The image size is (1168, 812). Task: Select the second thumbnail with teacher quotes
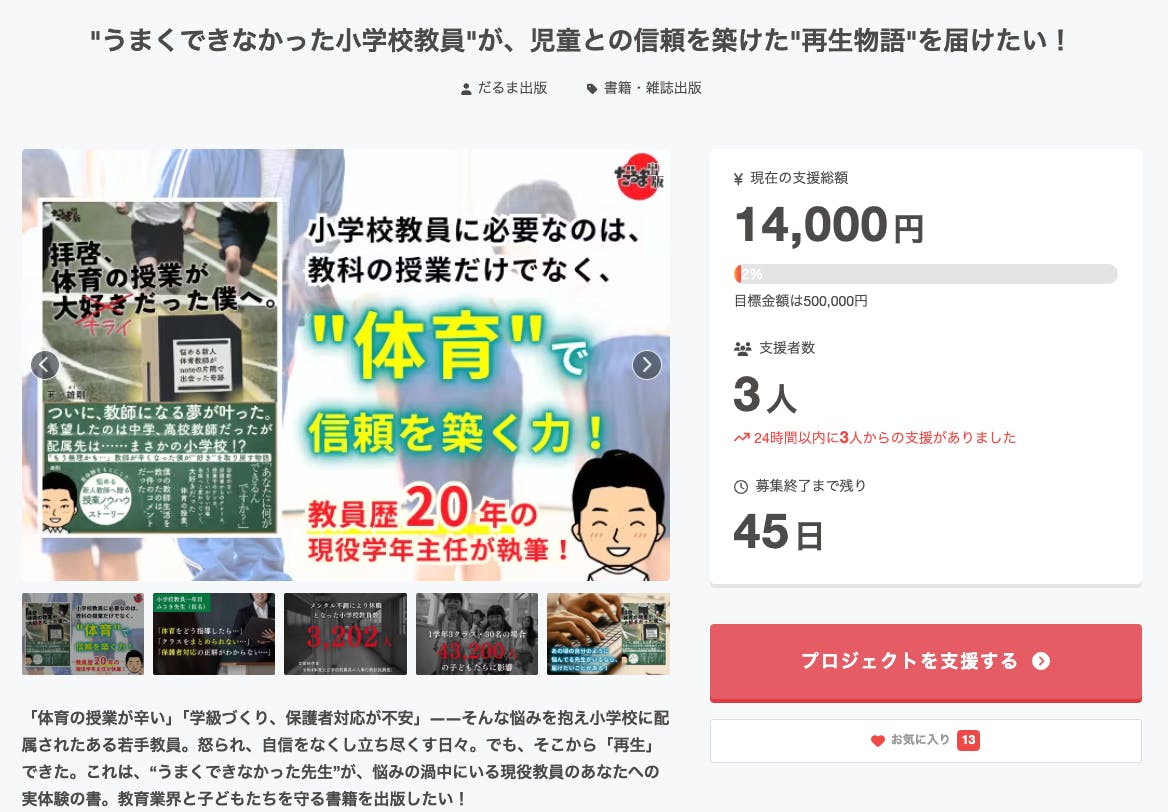point(214,634)
